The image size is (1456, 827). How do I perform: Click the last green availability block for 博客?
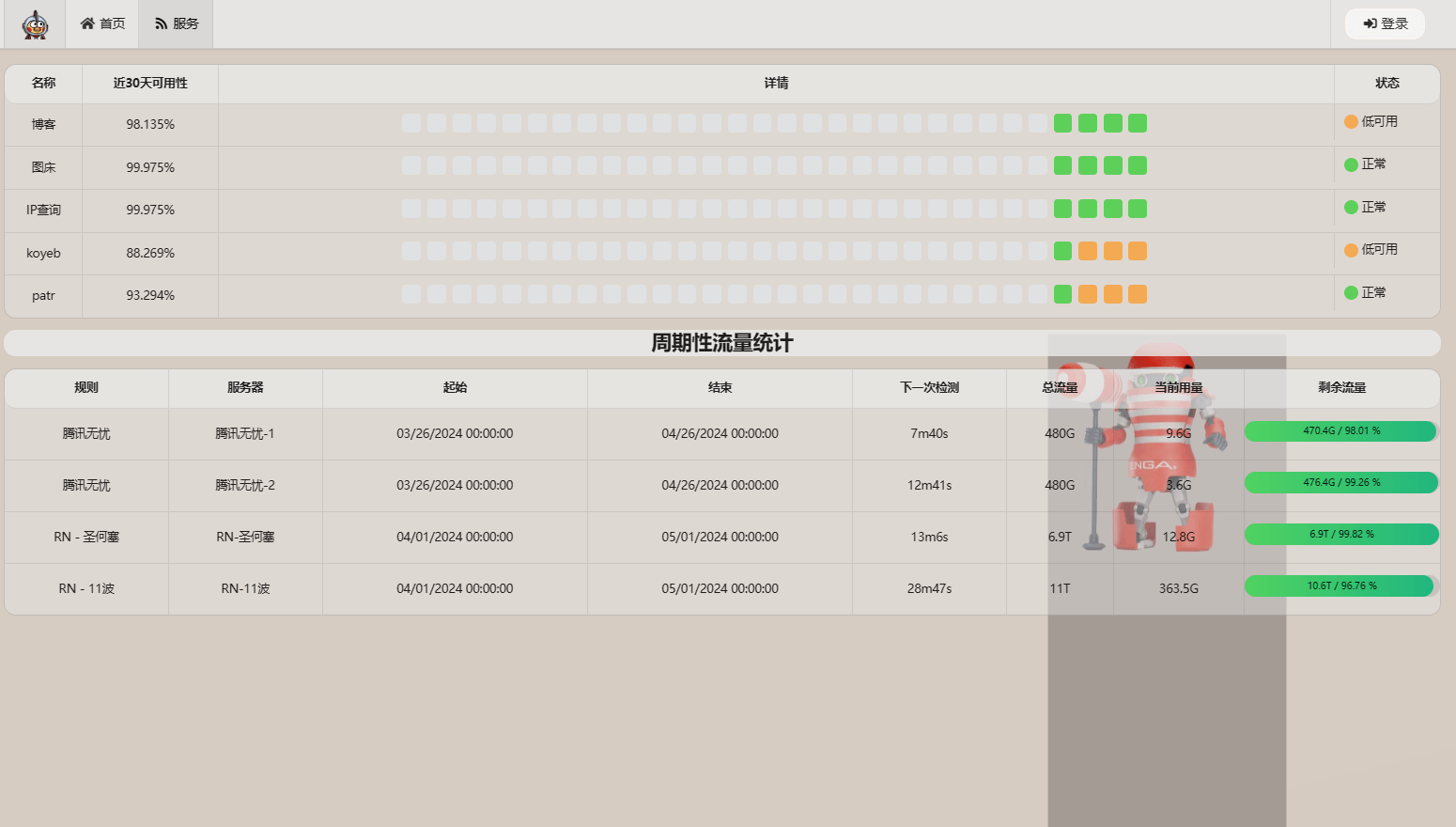click(1138, 123)
